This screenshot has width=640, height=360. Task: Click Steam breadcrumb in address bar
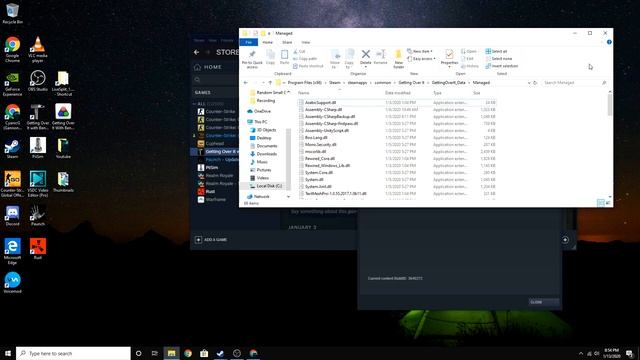pos(335,83)
